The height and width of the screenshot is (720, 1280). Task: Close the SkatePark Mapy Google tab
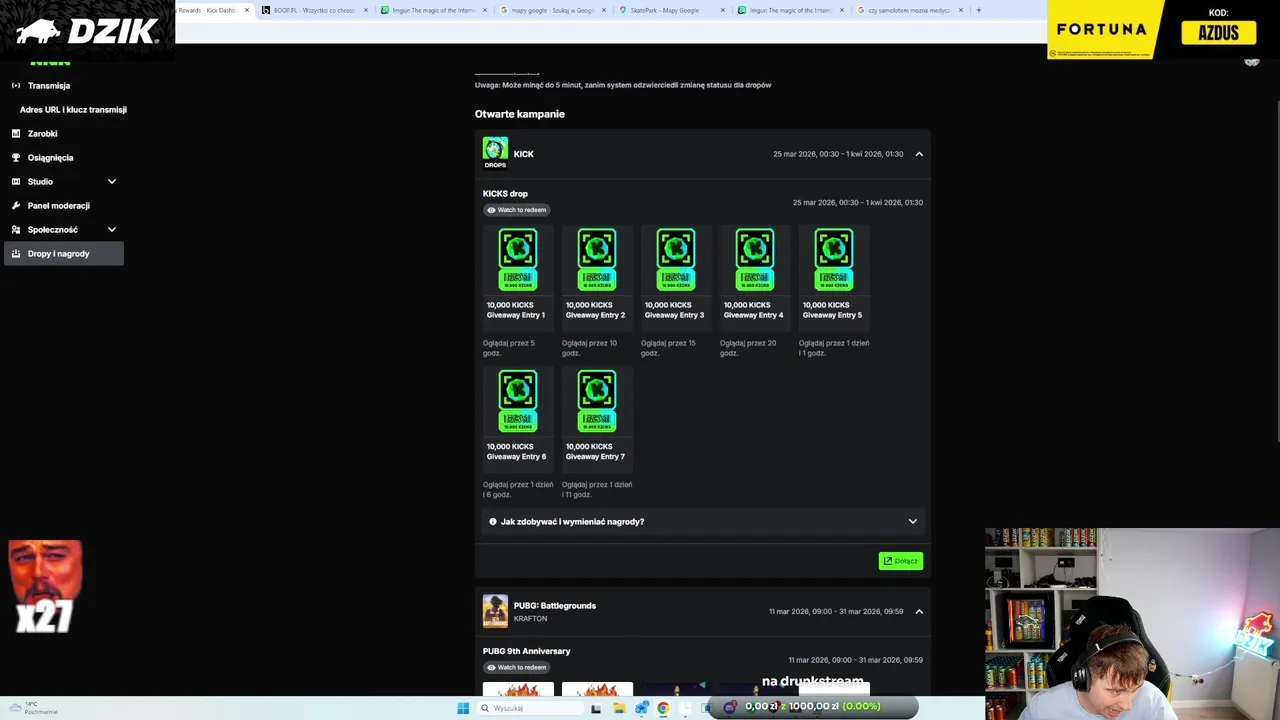(723, 10)
